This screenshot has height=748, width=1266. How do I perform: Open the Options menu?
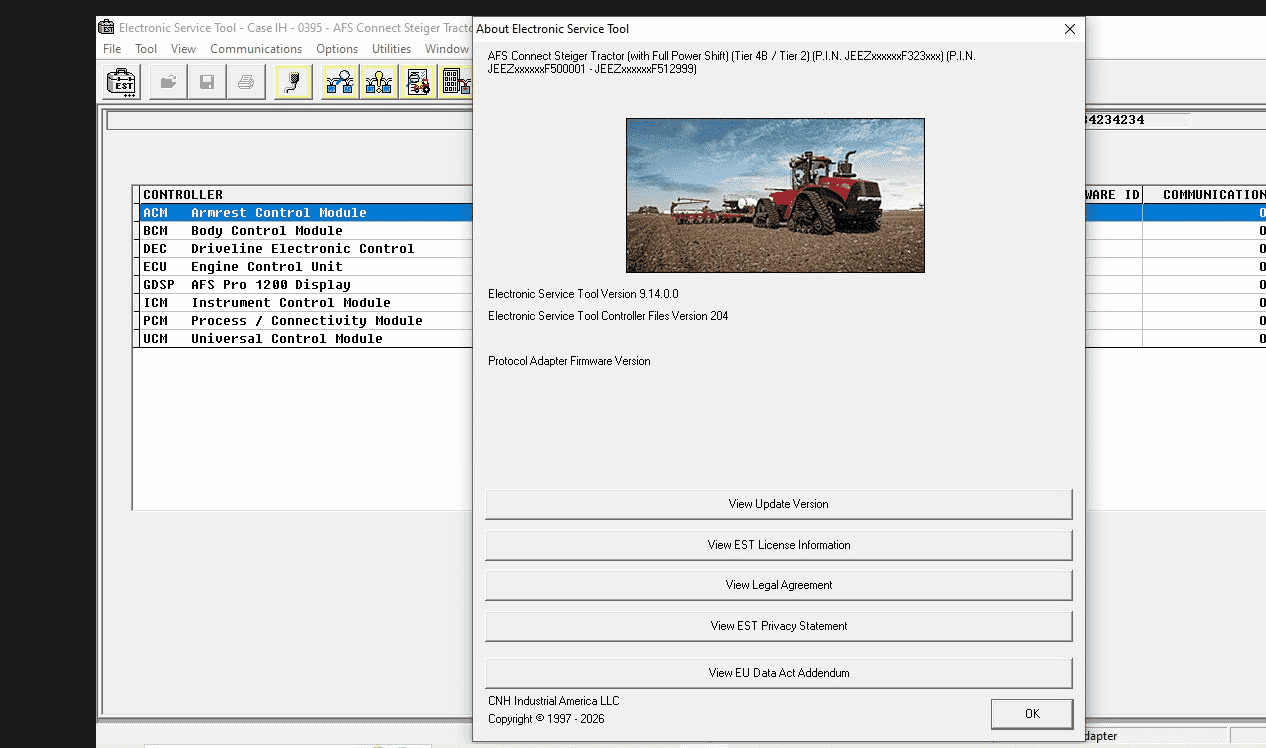[337, 48]
